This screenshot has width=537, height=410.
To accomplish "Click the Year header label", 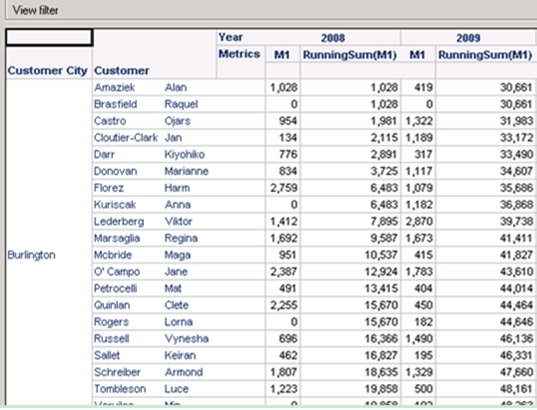I will point(230,37).
